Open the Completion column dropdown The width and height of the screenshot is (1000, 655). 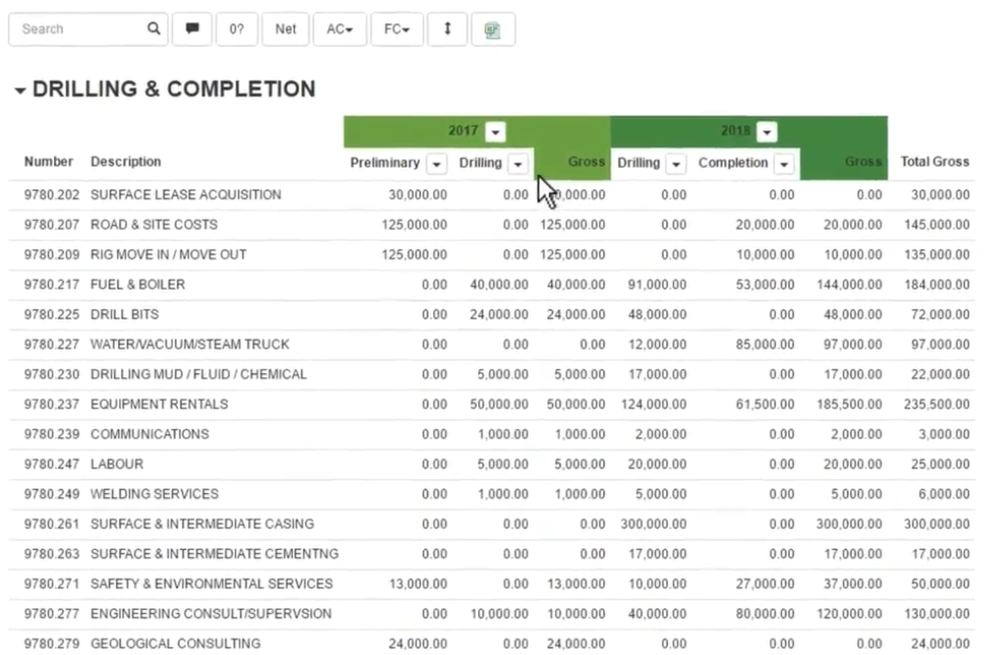(784, 164)
